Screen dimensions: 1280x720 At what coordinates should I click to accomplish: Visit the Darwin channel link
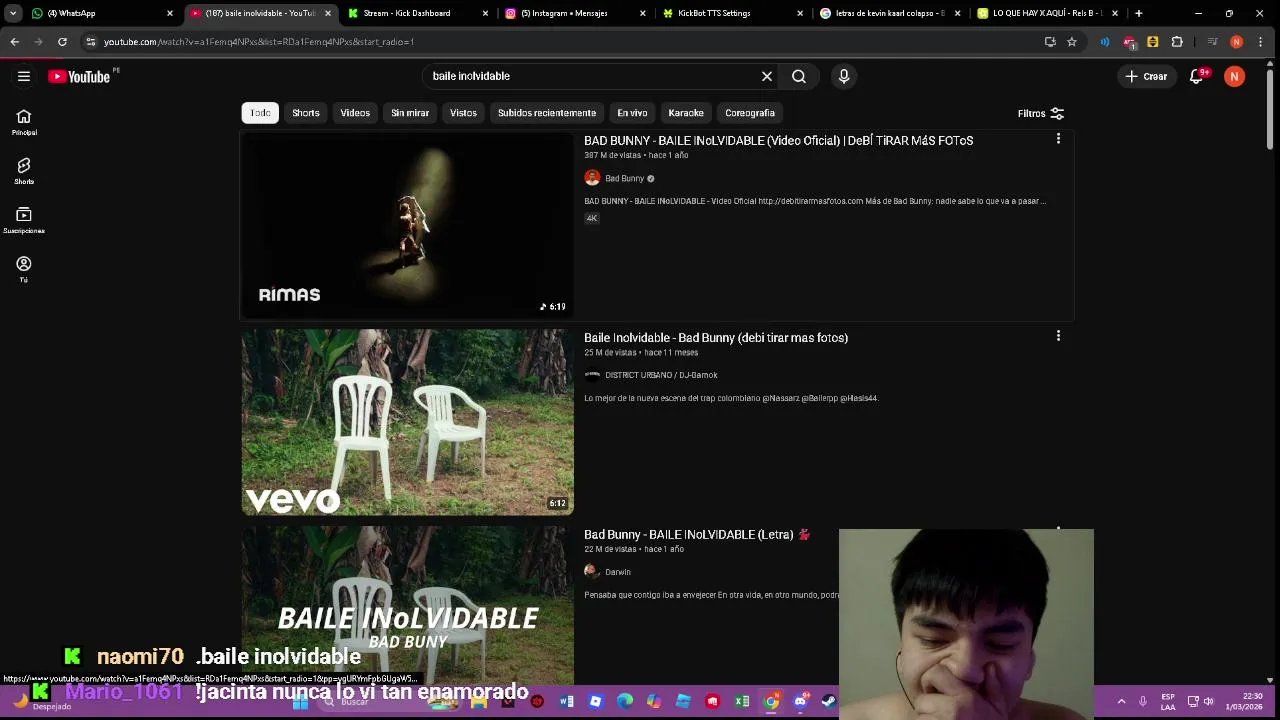click(617, 572)
